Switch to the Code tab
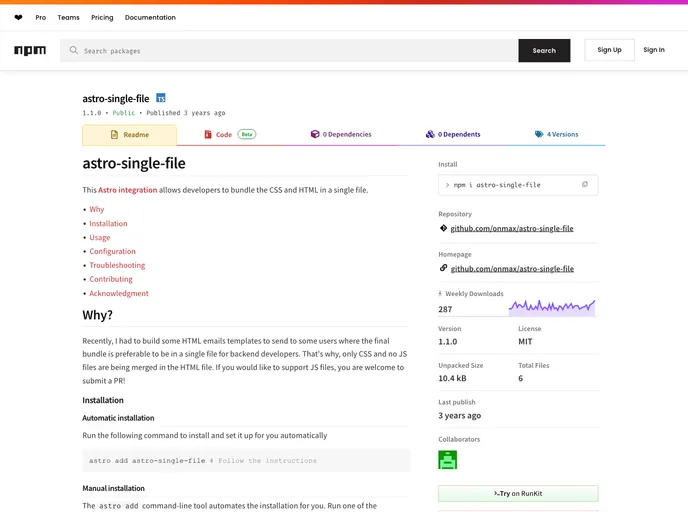 coord(230,134)
